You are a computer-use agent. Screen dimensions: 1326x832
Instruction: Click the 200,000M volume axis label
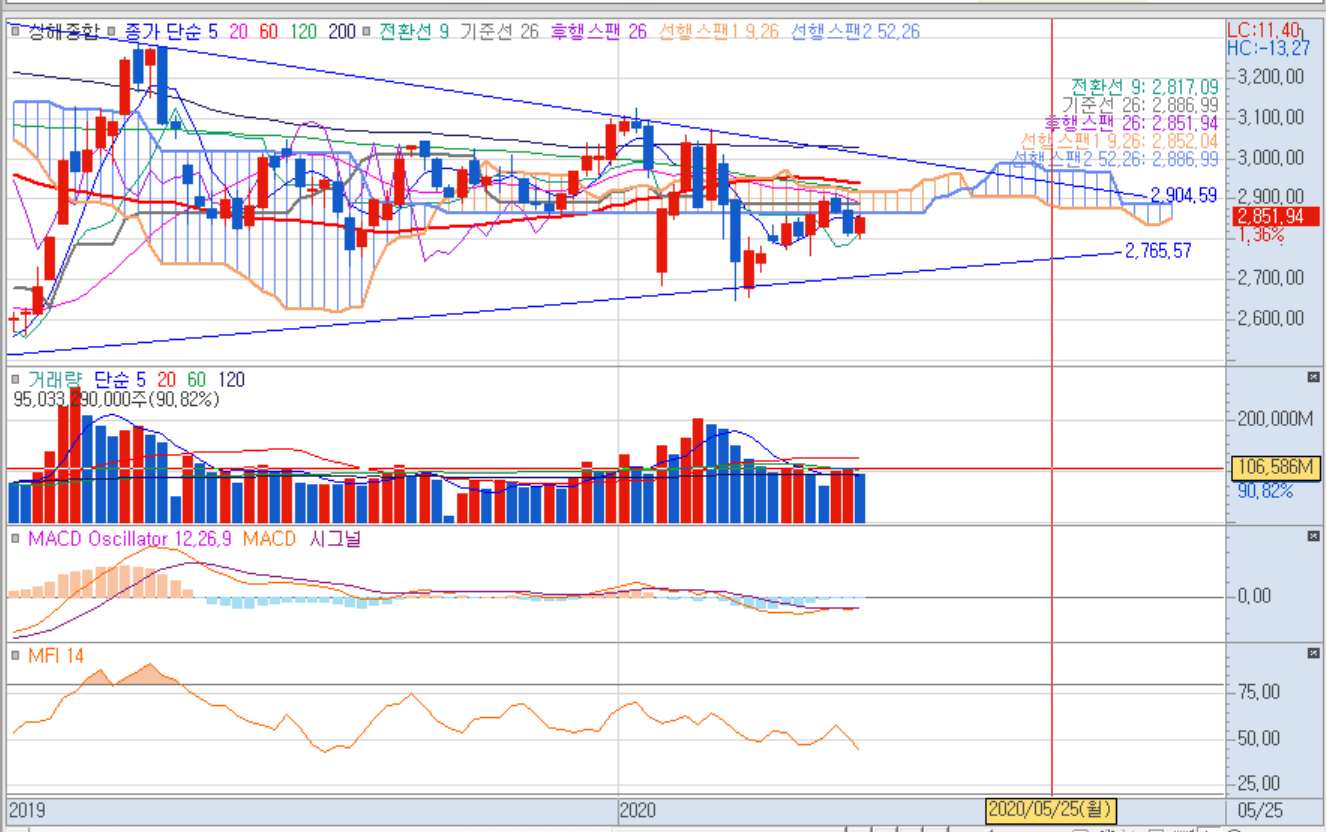[1275, 418]
